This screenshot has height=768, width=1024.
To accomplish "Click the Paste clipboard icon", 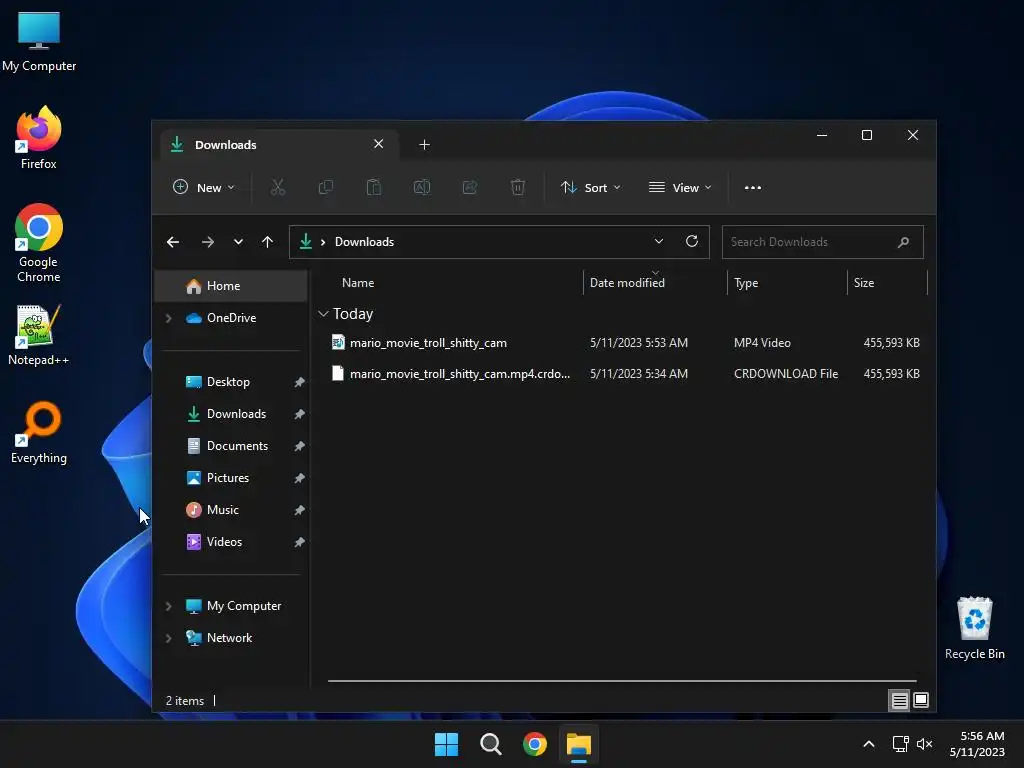I will [374, 187].
